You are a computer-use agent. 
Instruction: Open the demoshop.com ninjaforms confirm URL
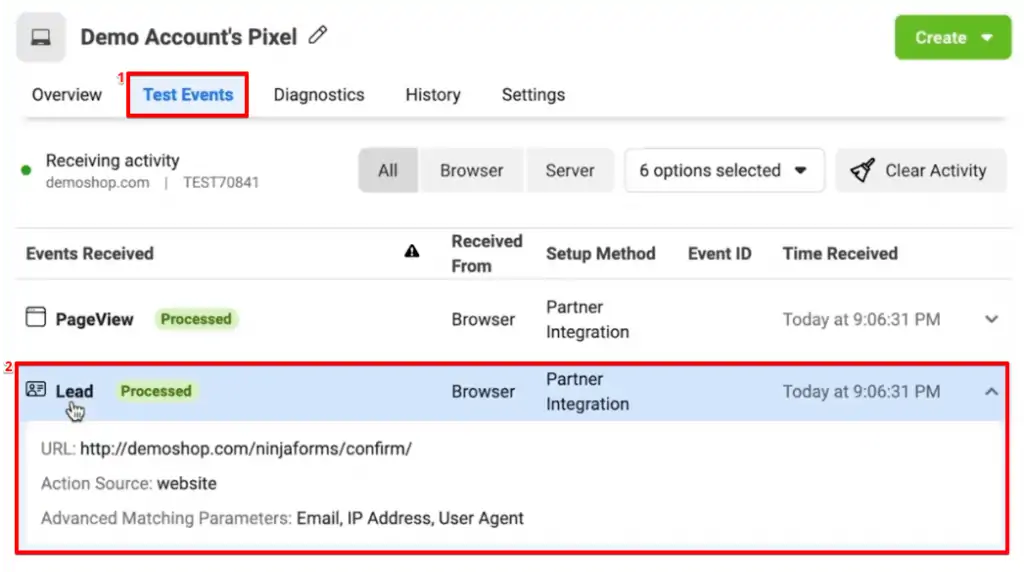pos(246,449)
